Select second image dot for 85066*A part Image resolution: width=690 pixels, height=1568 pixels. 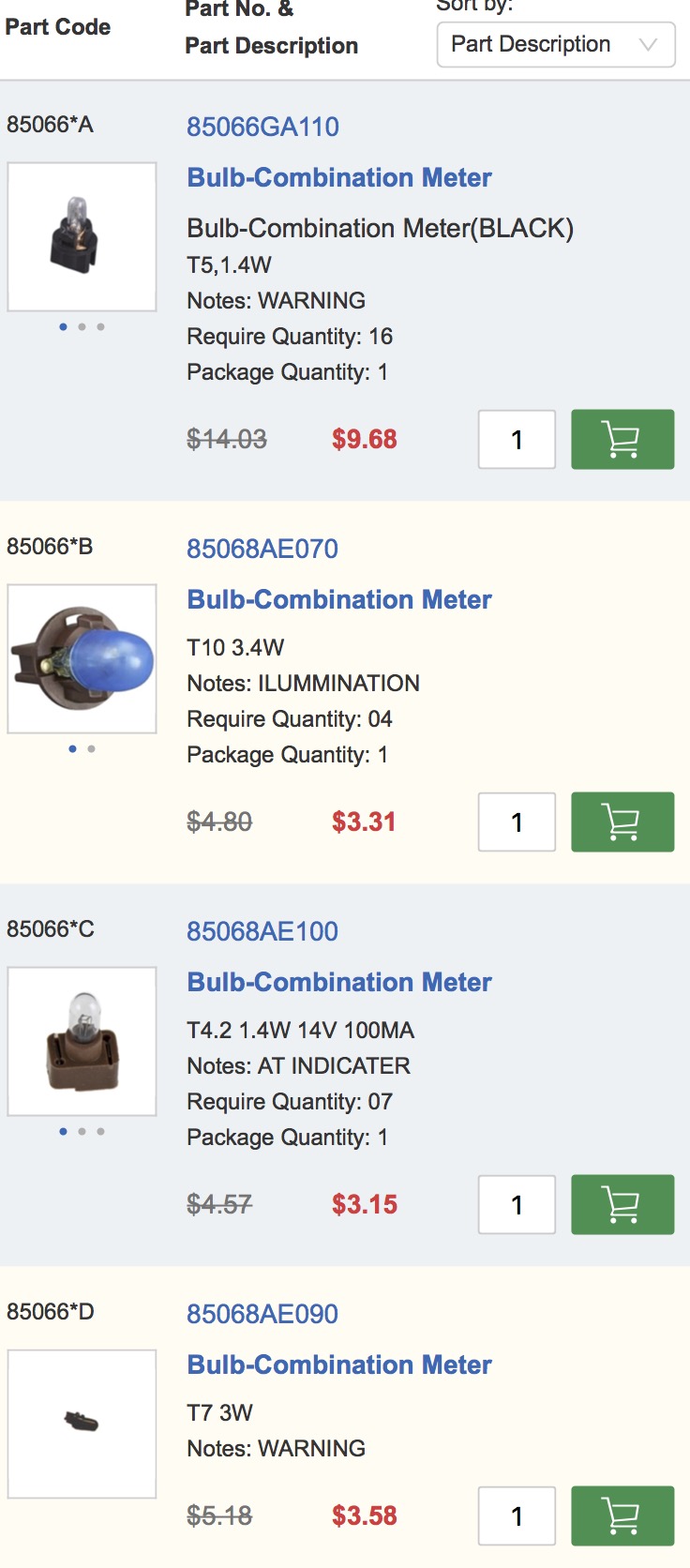(82, 326)
